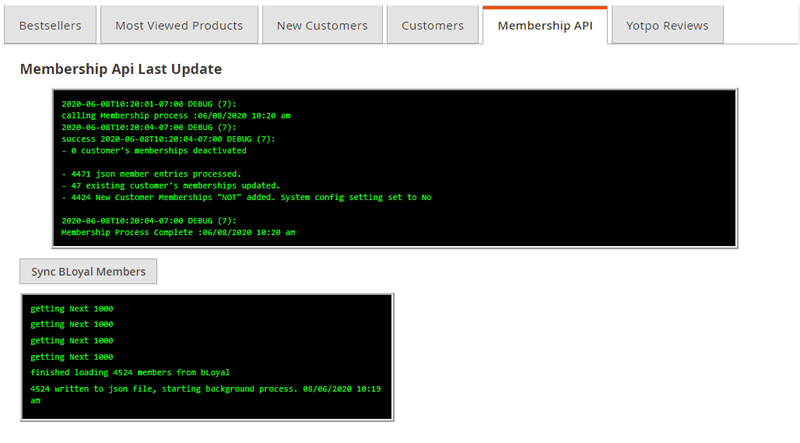The height and width of the screenshot is (443, 800).
Task: Click the first 'getting Next 1000' line
Action: coord(72,308)
